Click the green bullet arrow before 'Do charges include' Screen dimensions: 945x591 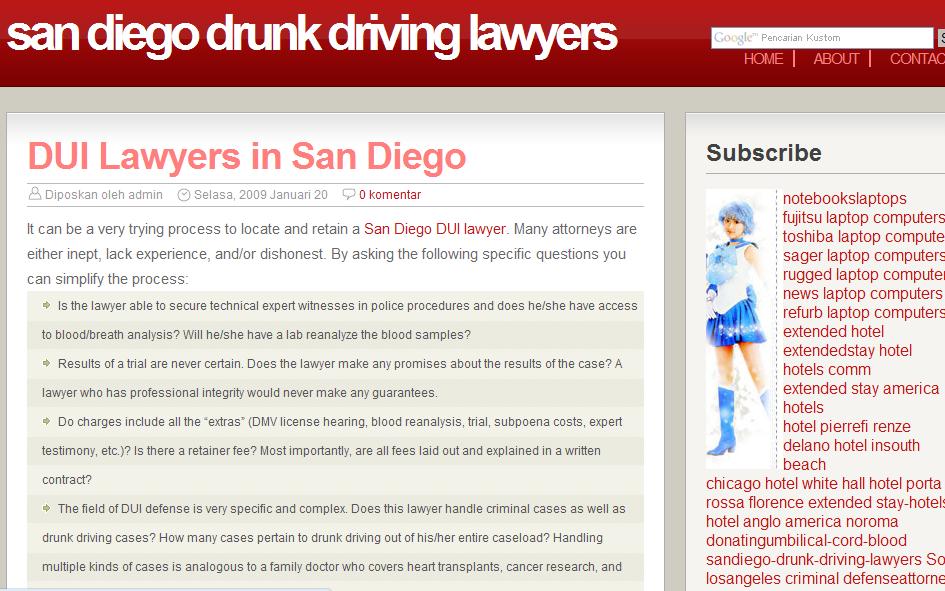[x=46, y=421]
